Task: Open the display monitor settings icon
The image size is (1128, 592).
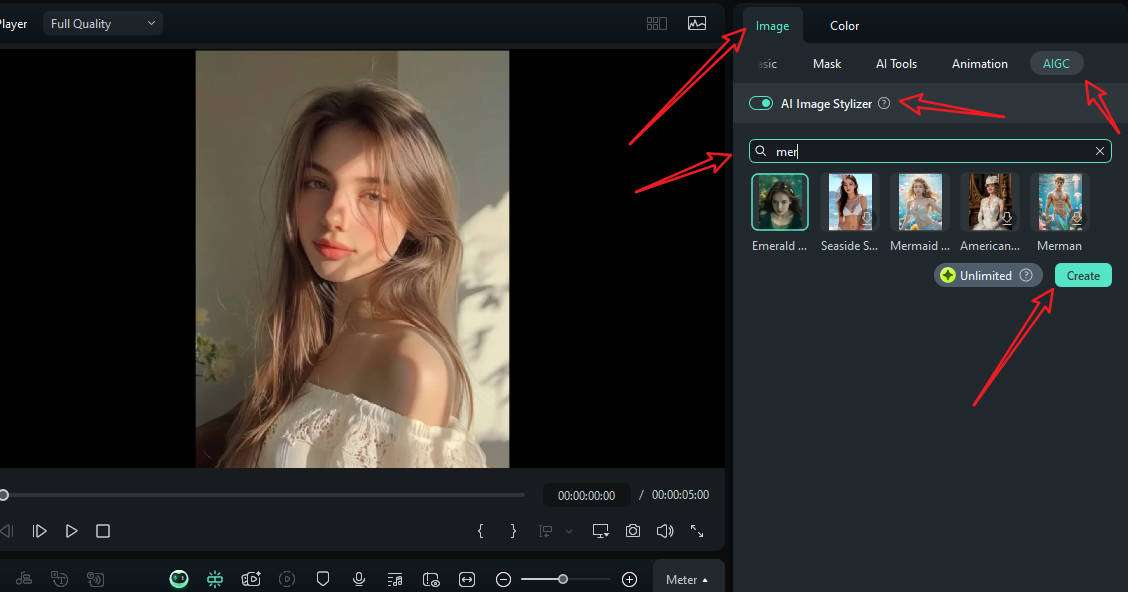Action: pos(601,531)
